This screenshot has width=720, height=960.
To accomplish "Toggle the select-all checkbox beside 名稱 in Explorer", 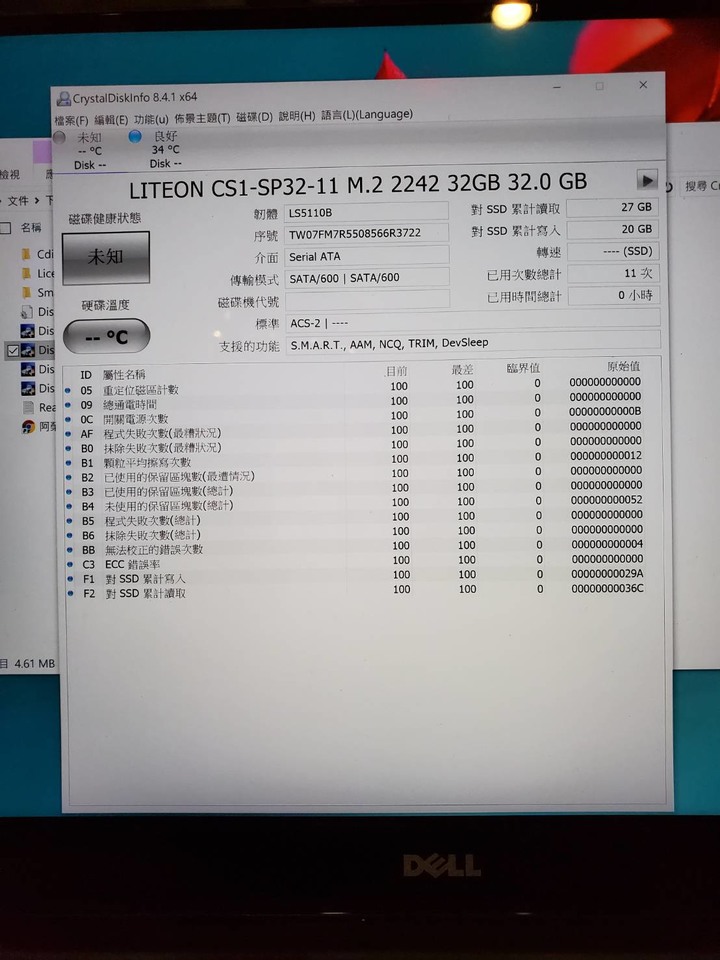I will (6, 228).
